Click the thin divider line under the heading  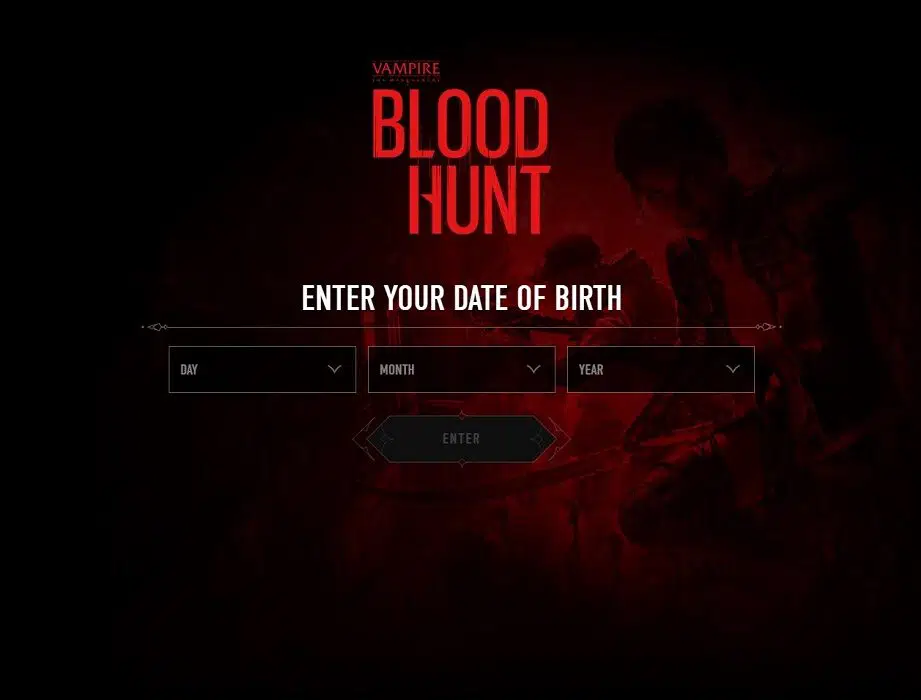462,327
